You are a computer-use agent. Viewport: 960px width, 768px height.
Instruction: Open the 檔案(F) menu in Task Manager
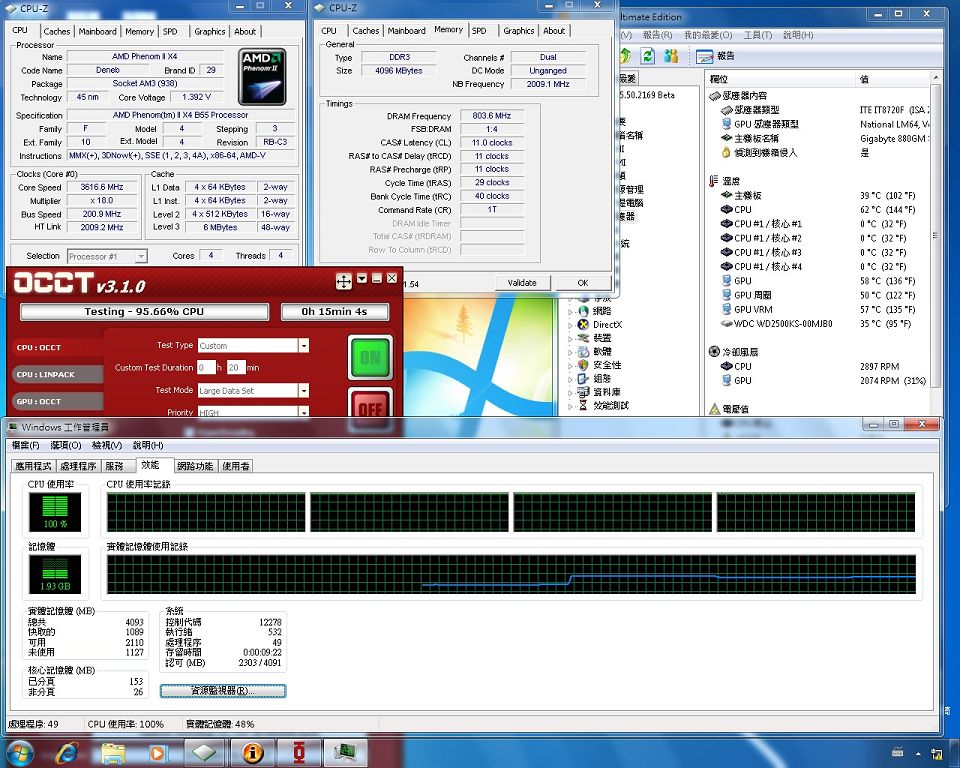click(26, 445)
